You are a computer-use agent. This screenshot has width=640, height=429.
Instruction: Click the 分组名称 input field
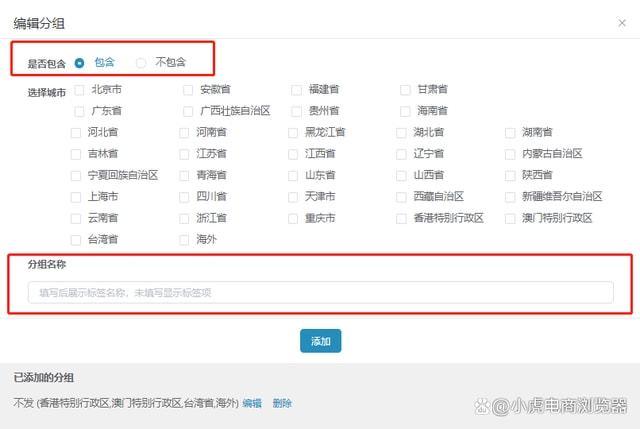tap(320, 292)
